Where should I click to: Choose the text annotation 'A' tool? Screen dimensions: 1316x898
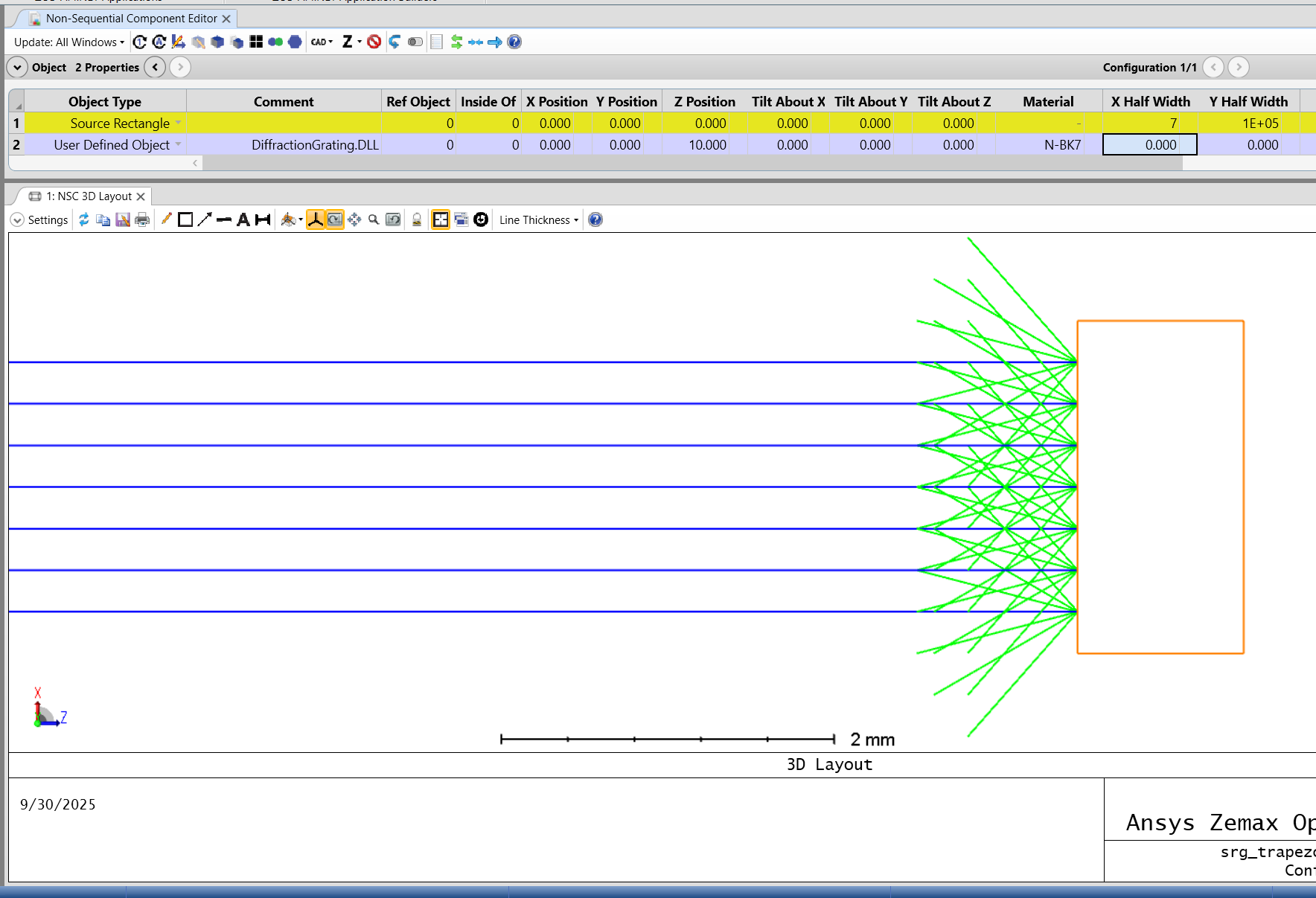pos(243,219)
